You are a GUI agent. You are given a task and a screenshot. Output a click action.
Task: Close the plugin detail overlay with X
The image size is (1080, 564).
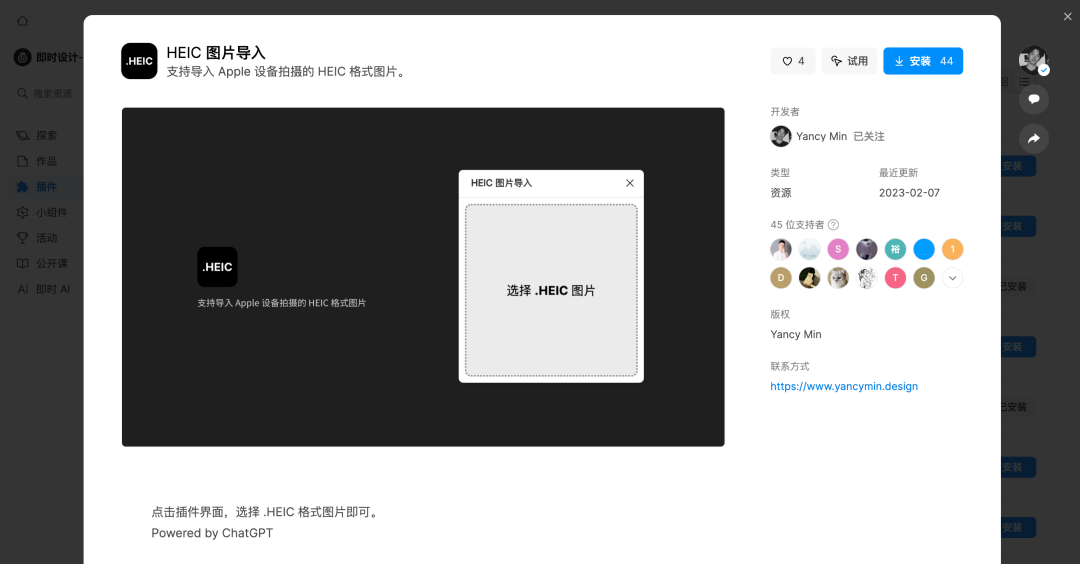coord(1068,17)
